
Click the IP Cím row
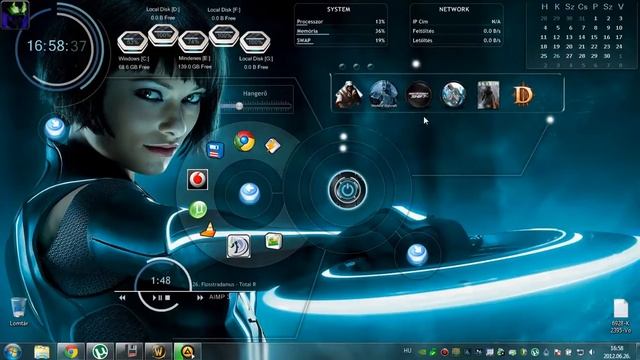(456, 22)
